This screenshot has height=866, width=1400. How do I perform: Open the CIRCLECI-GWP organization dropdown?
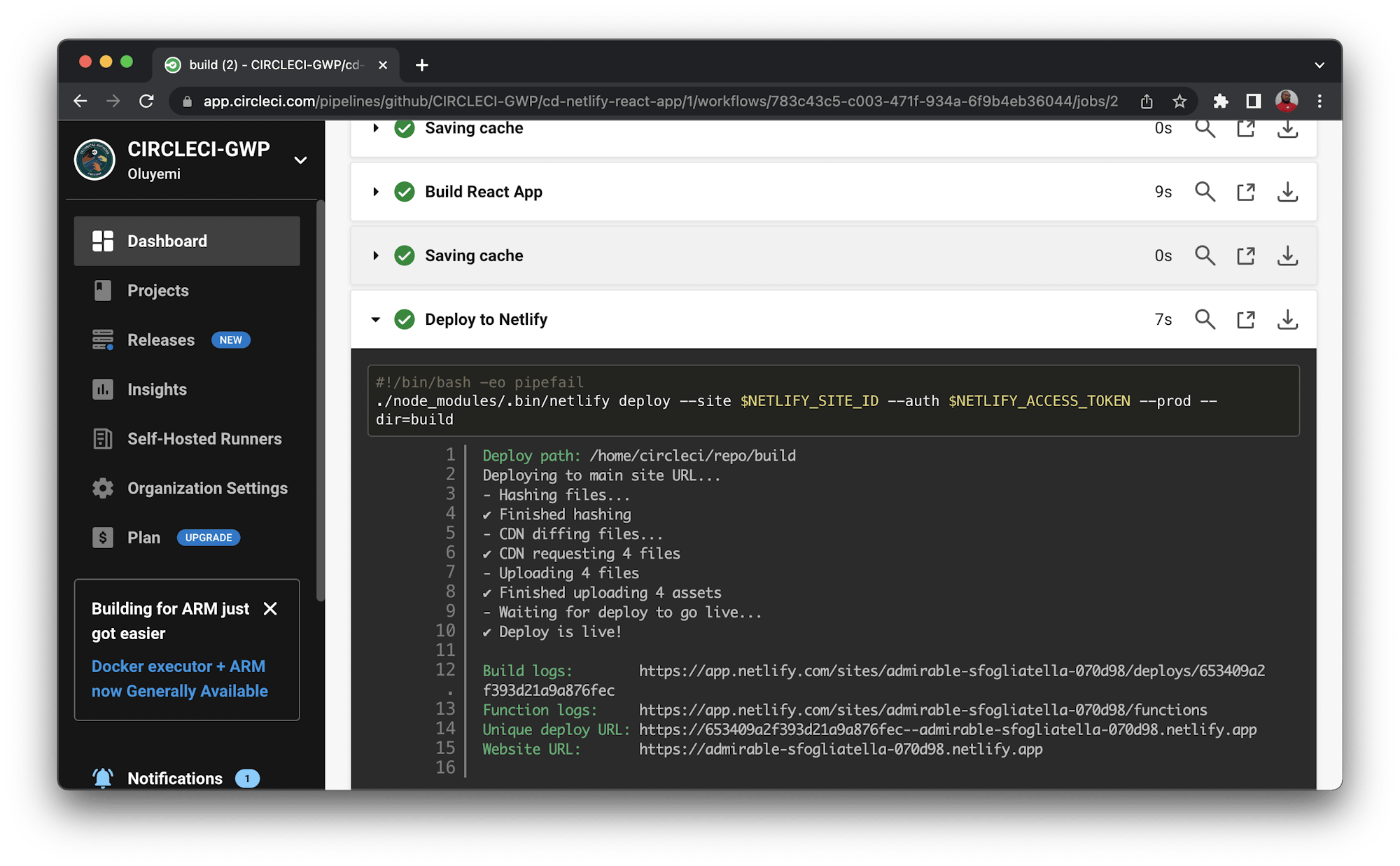click(300, 160)
